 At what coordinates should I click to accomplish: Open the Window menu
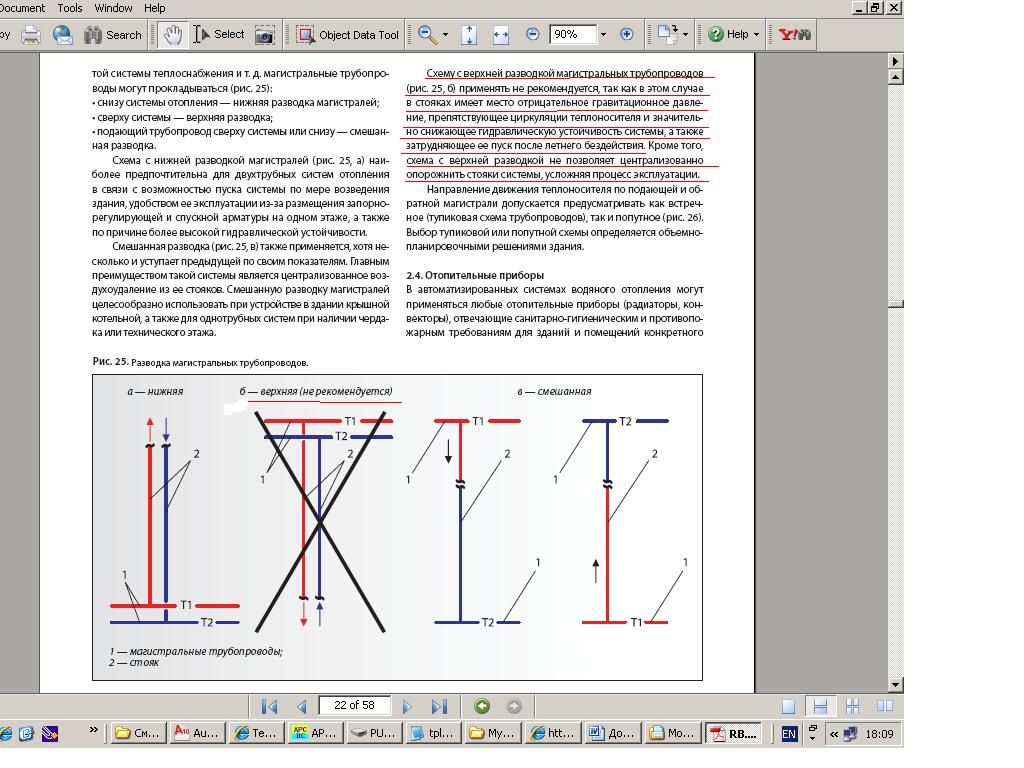(x=114, y=8)
